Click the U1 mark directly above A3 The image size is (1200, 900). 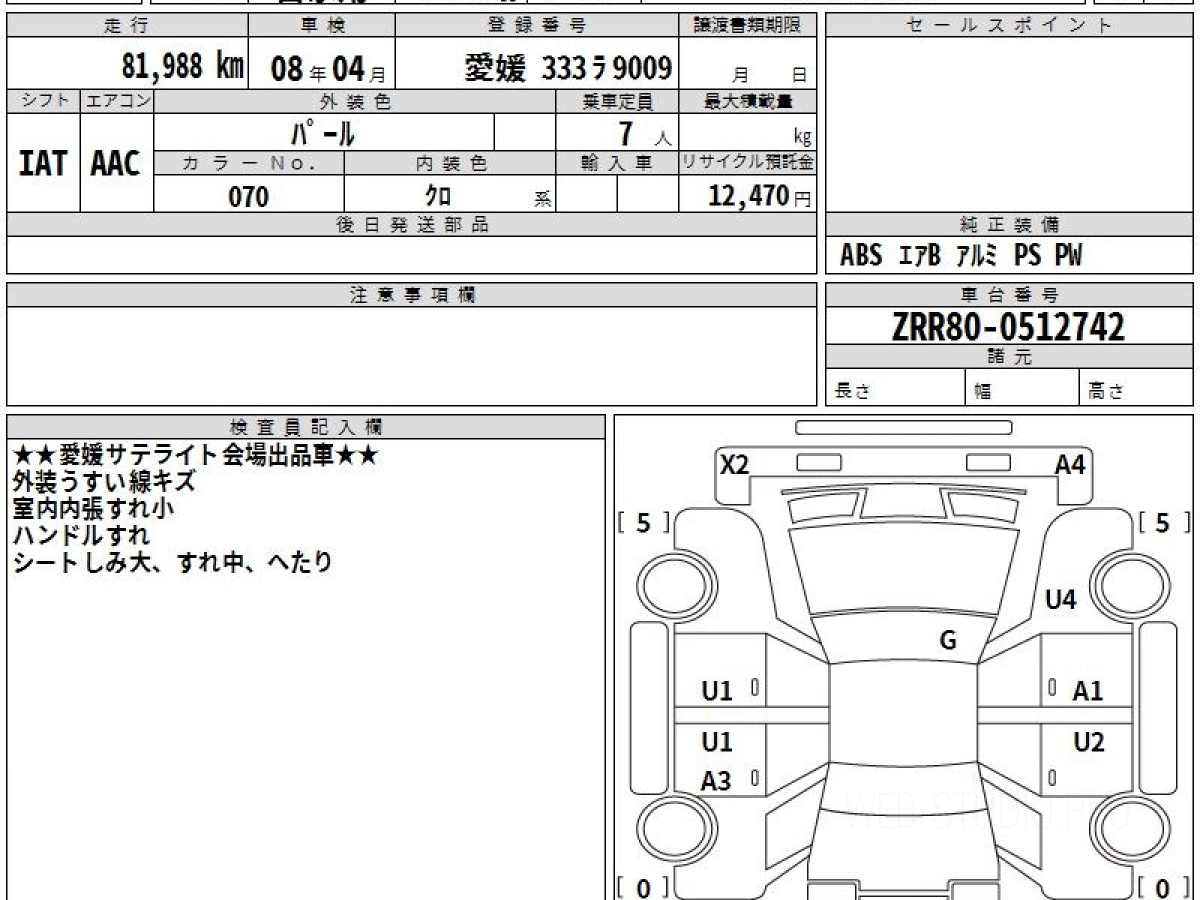(x=716, y=742)
